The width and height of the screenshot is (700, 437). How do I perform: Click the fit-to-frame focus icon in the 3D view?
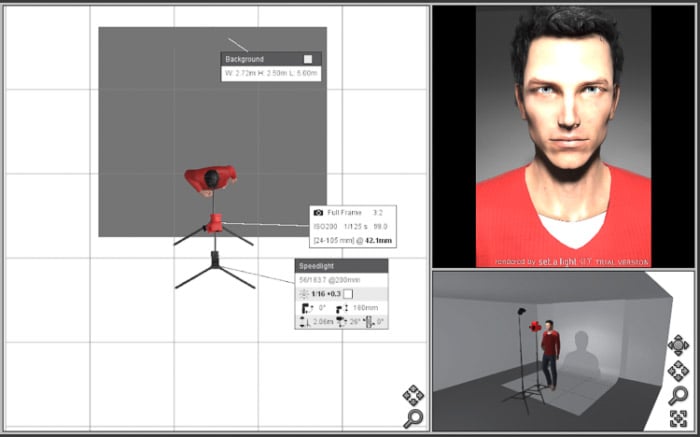(678, 418)
